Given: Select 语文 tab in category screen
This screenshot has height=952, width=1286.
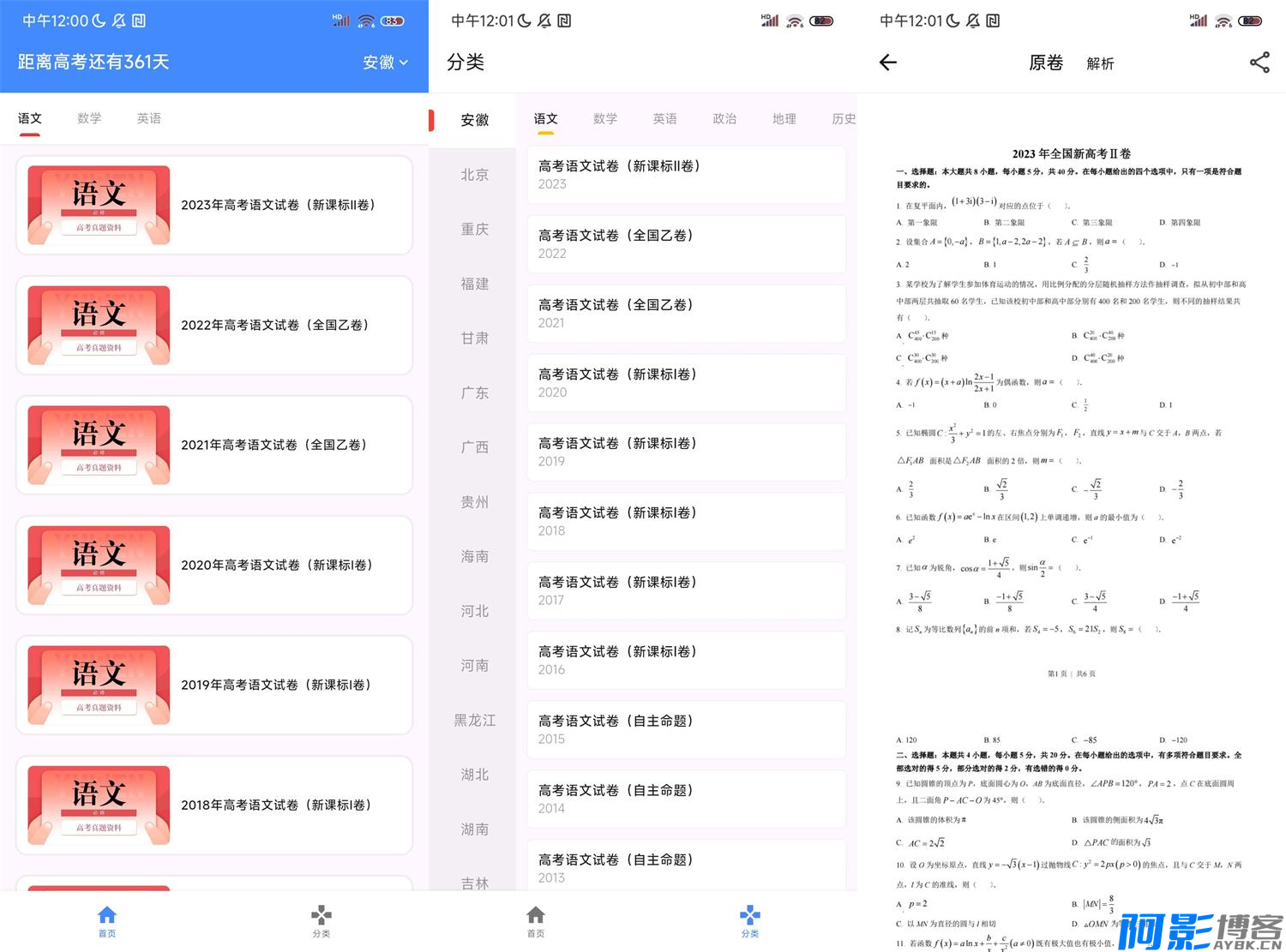Looking at the screenshot, I should pyautogui.click(x=546, y=119).
